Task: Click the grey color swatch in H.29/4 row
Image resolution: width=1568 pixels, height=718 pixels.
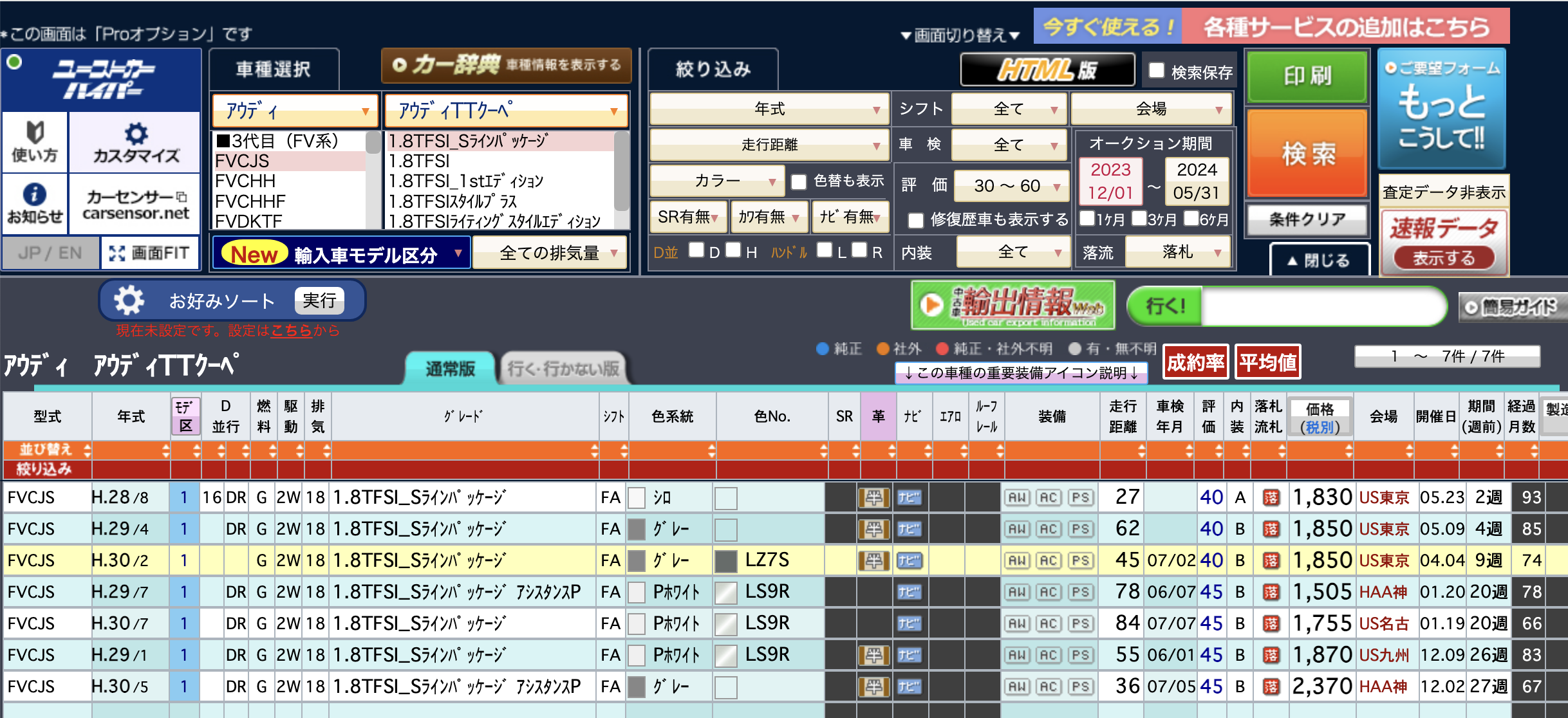Action: (637, 529)
